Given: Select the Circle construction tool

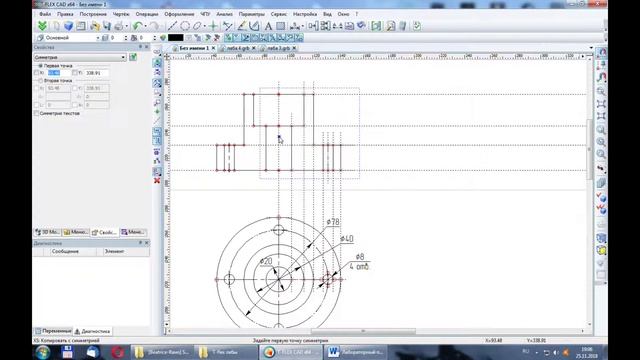Looking at the screenshot, I should tap(185, 26).
